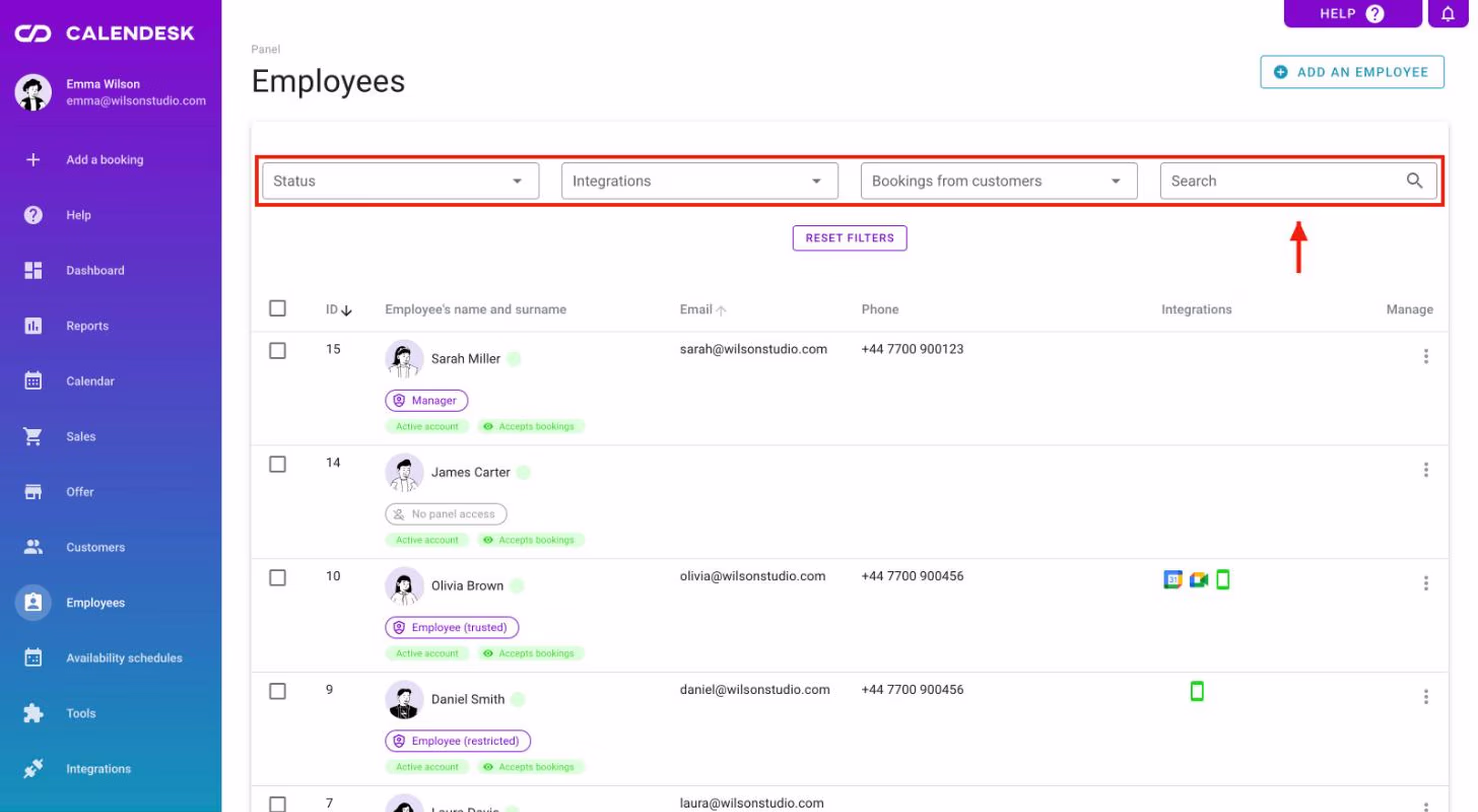Click Daniel Smith's mobile phone integration icon
The image size is (1478, 812).
pyautogui.click(x=1197, y=691)
